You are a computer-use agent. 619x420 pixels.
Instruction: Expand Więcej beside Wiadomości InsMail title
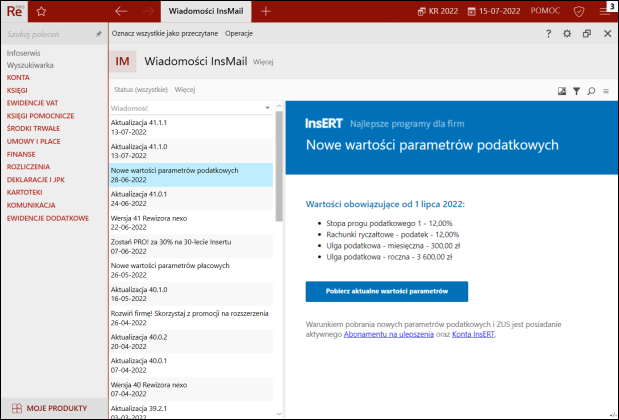click(263, 62)
